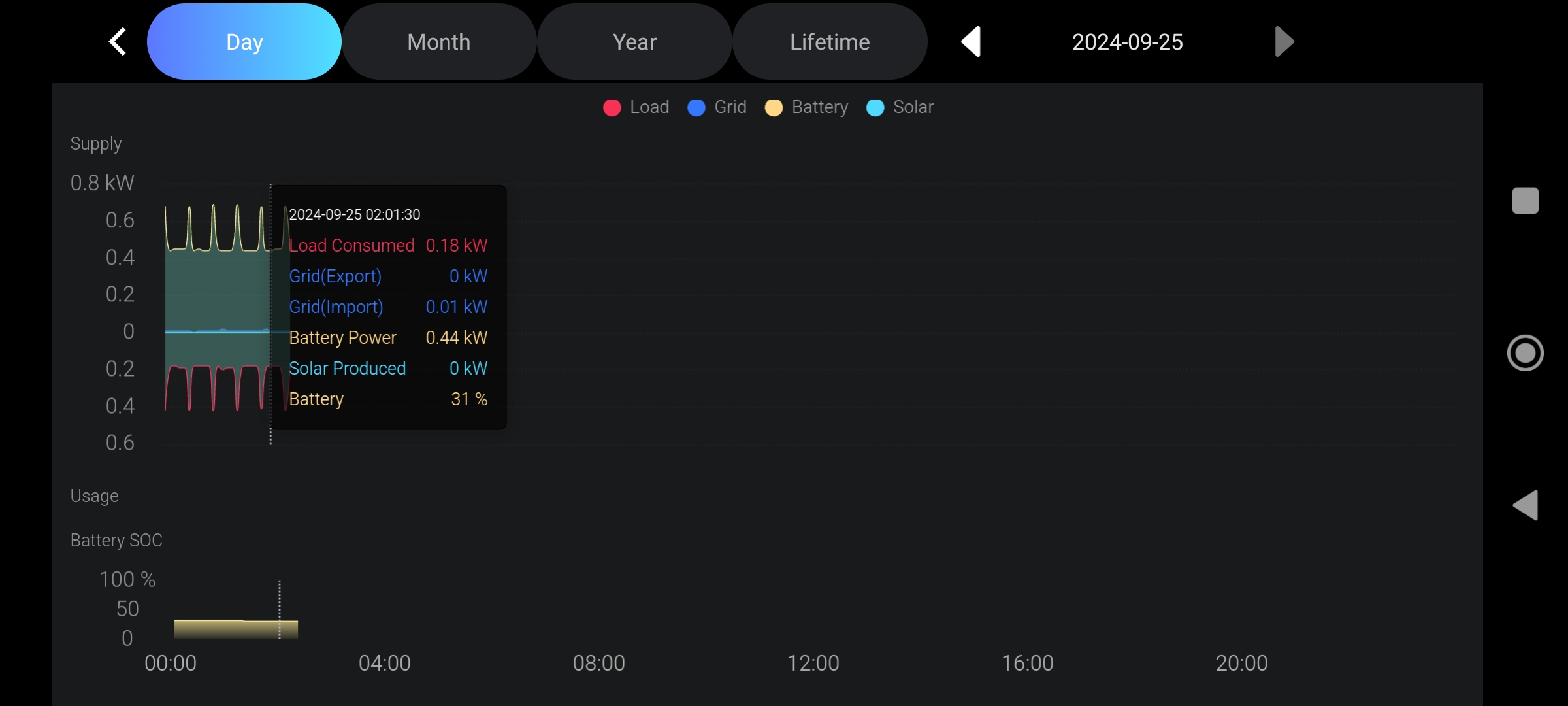Screen dimensions: 1568x706
Task: Switch to the Month tab
Action: [439, 42]
